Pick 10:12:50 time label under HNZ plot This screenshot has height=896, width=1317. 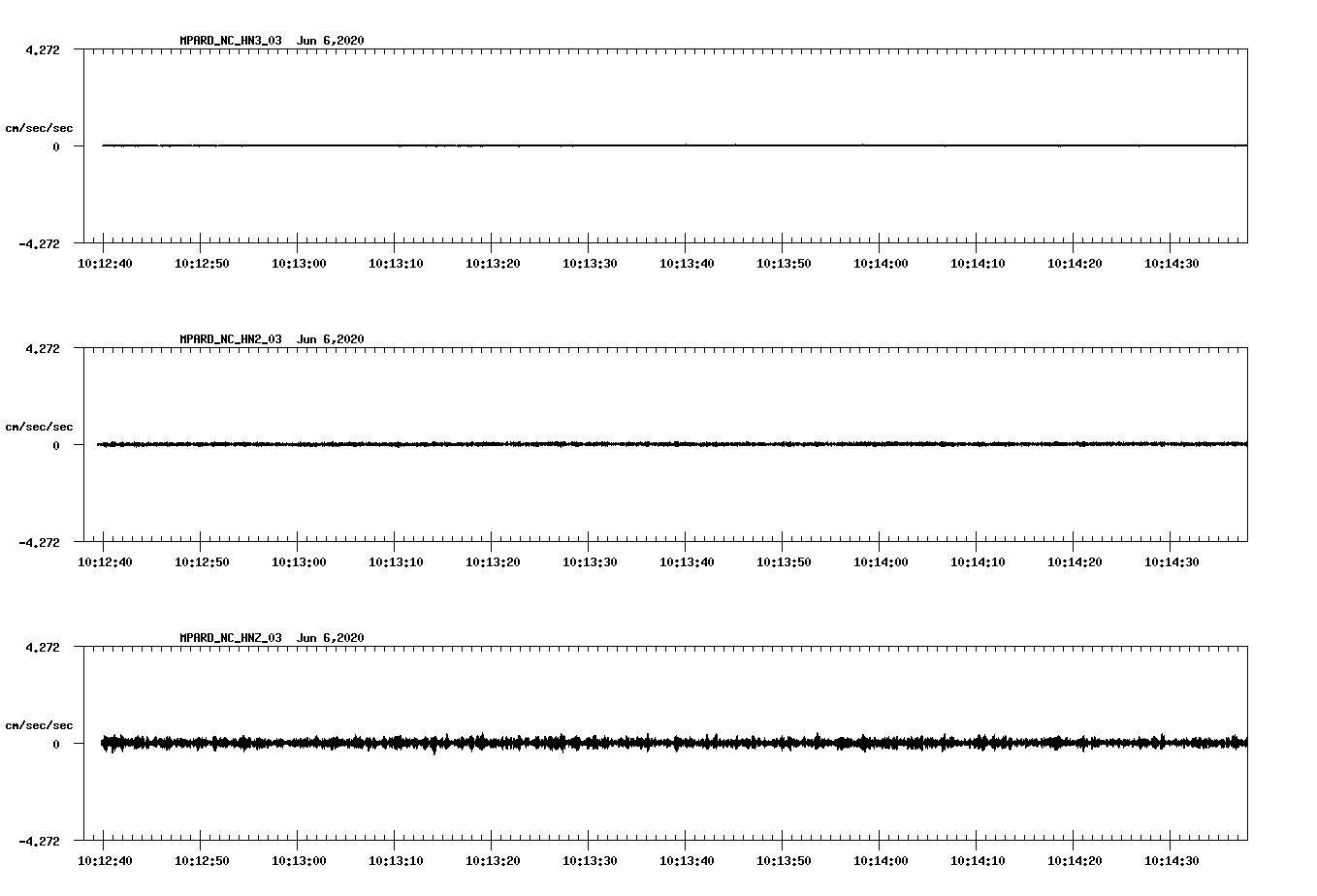(x=202, y=861)
